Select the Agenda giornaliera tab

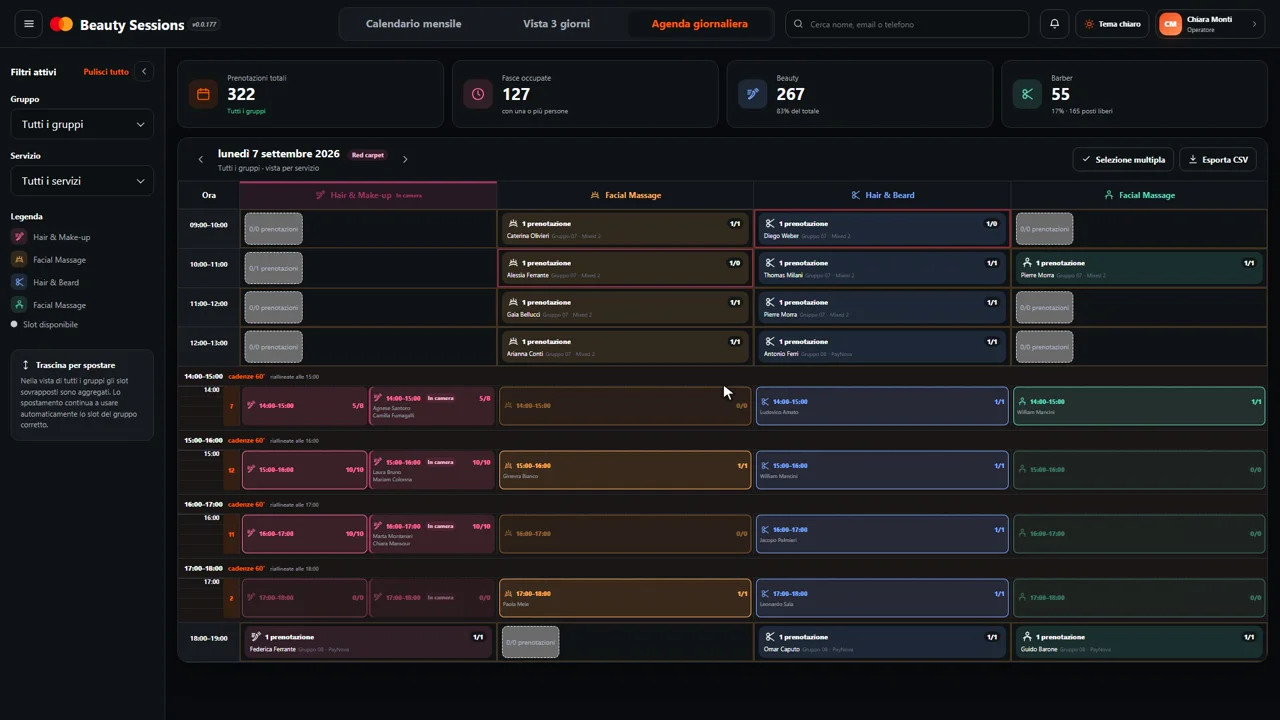[699, 24]
